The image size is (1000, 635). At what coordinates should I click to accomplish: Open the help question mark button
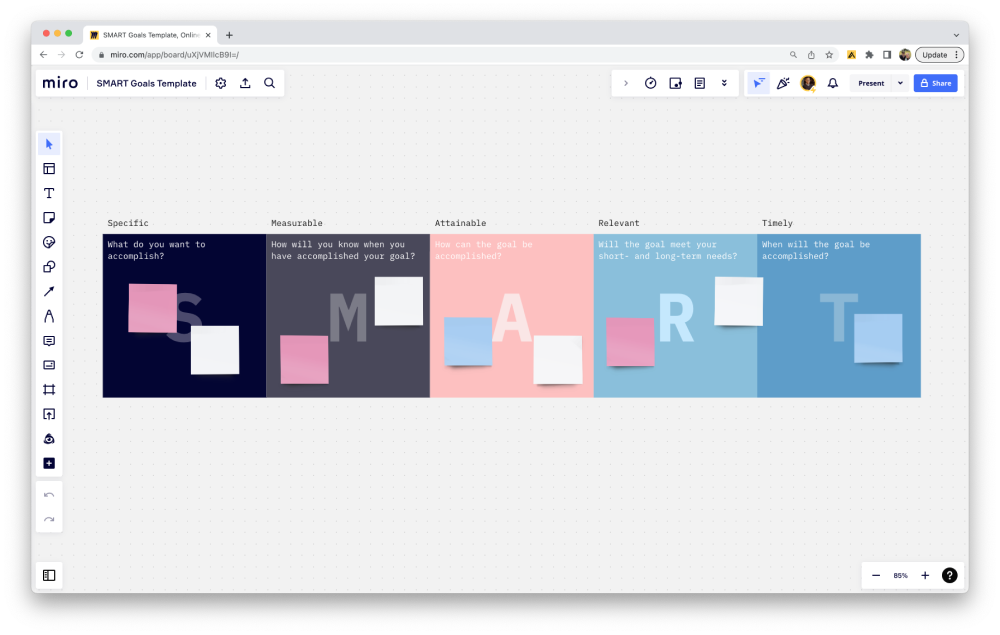click(950, 576)
